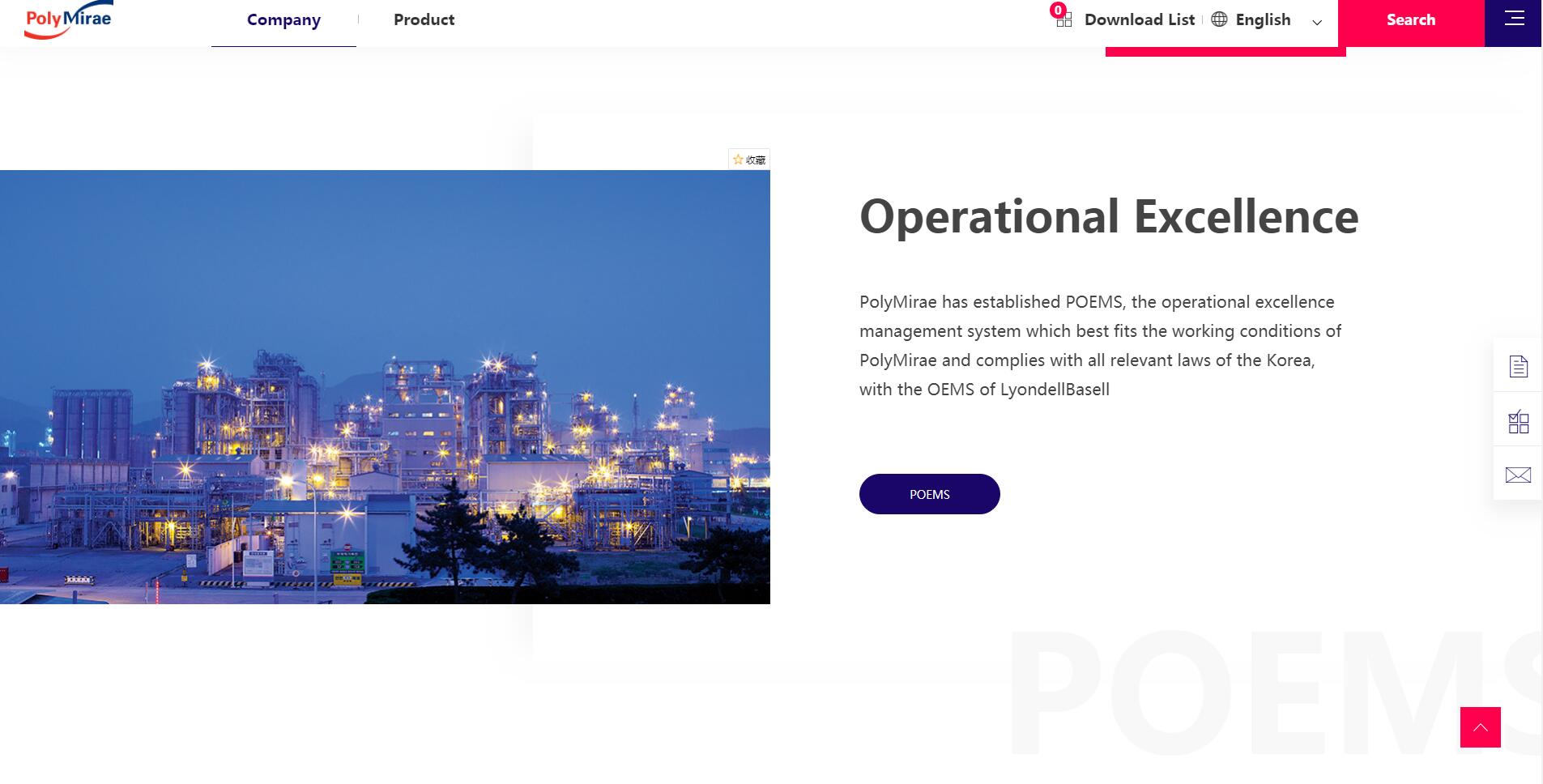Click the star bookmark badge on photo
This screenshot has height=784, width=1543.
749,160
